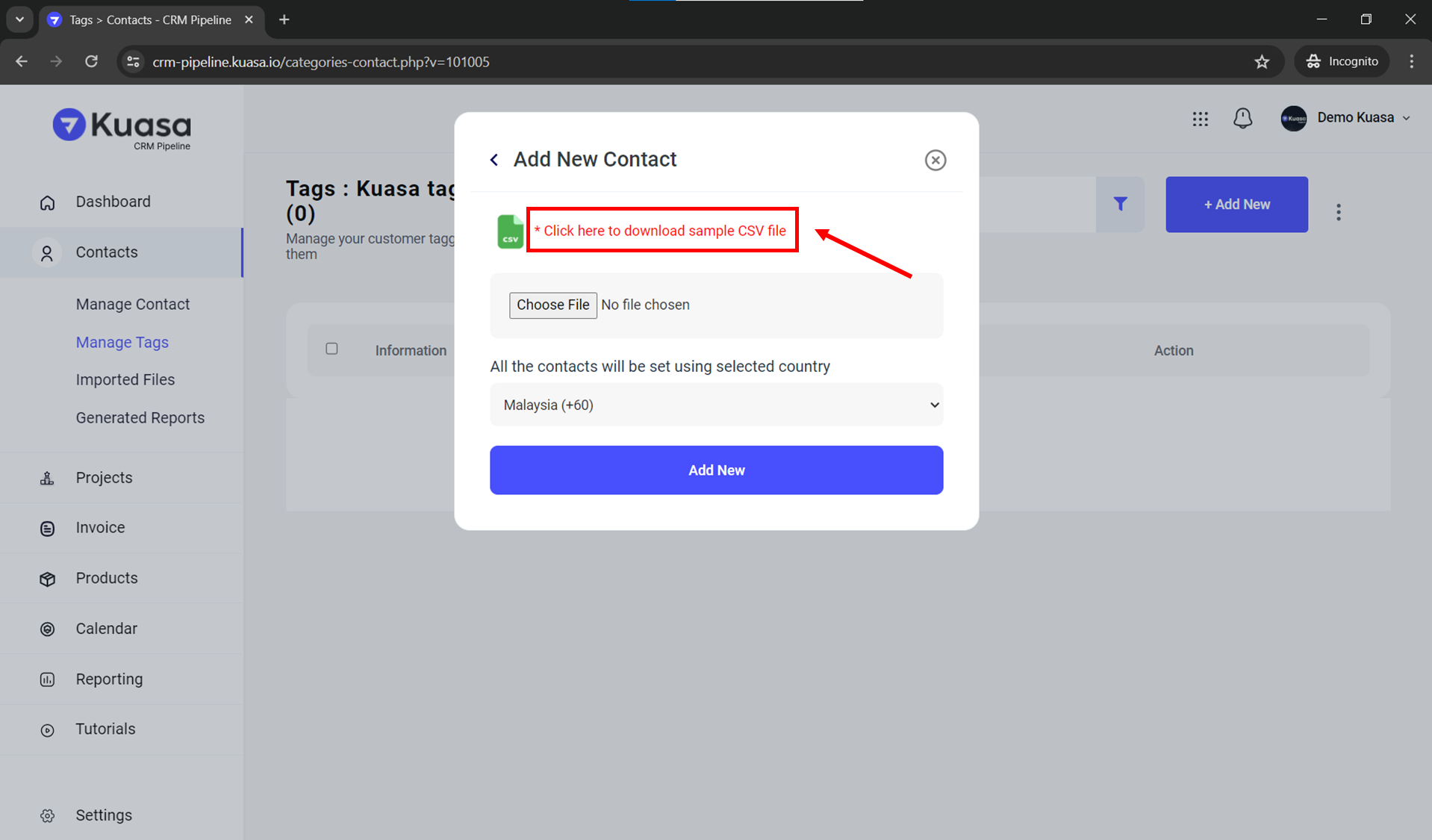
Task: Click the green CSV file icon
Action: click(510, 231)
